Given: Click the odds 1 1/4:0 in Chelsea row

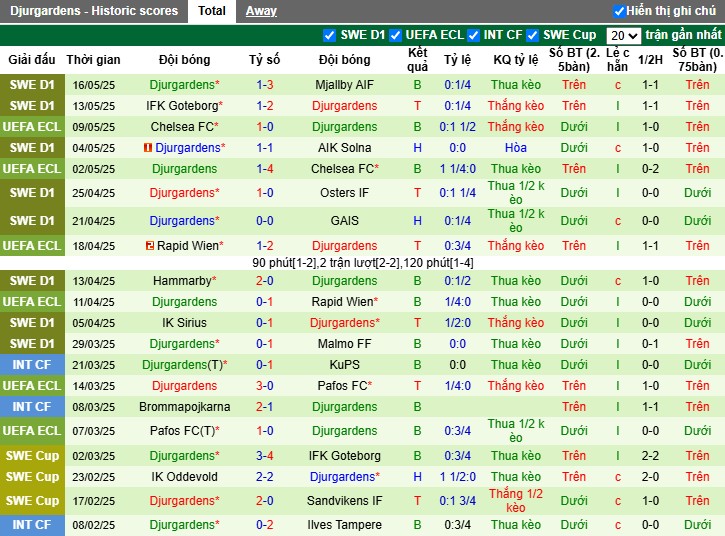Looking at the screenshot, I should (458, 169).
